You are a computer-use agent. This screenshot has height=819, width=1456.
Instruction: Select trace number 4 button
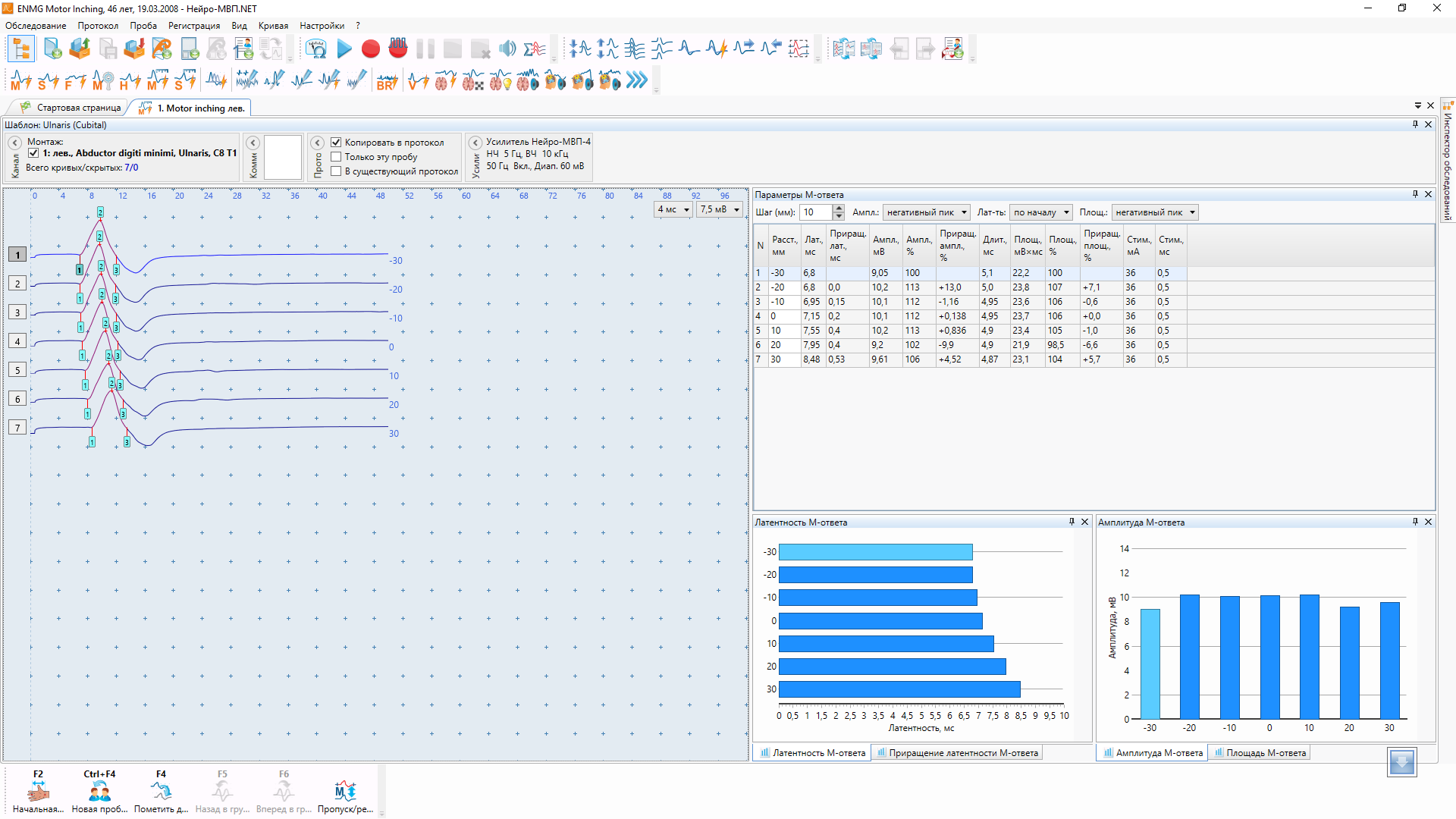(17, 342)
